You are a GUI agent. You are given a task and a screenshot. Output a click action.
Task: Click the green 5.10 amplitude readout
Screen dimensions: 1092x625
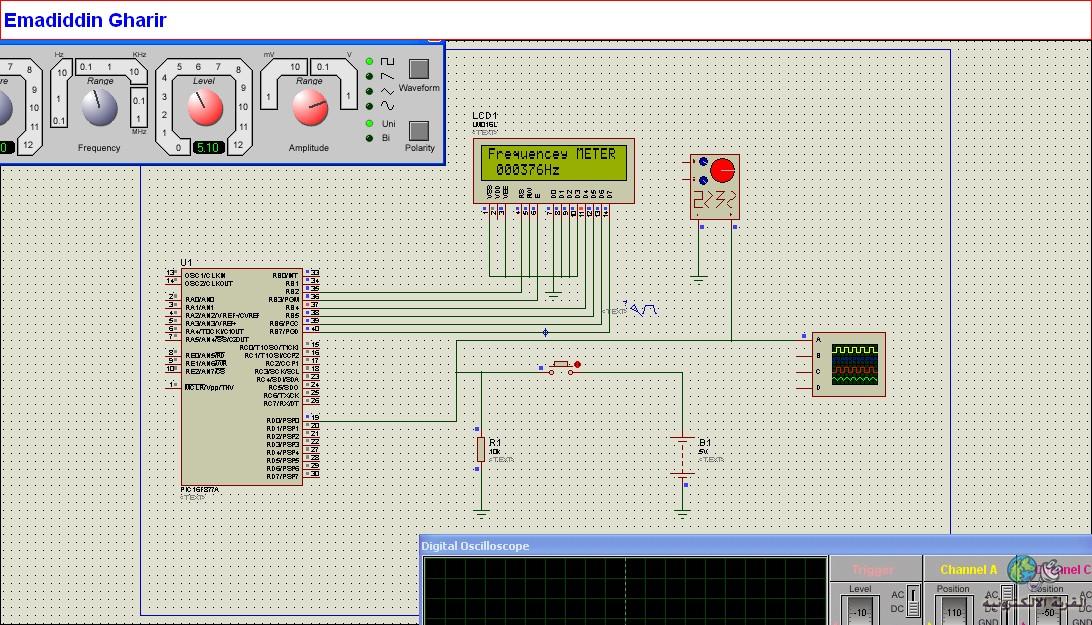[x=208, y=147]
